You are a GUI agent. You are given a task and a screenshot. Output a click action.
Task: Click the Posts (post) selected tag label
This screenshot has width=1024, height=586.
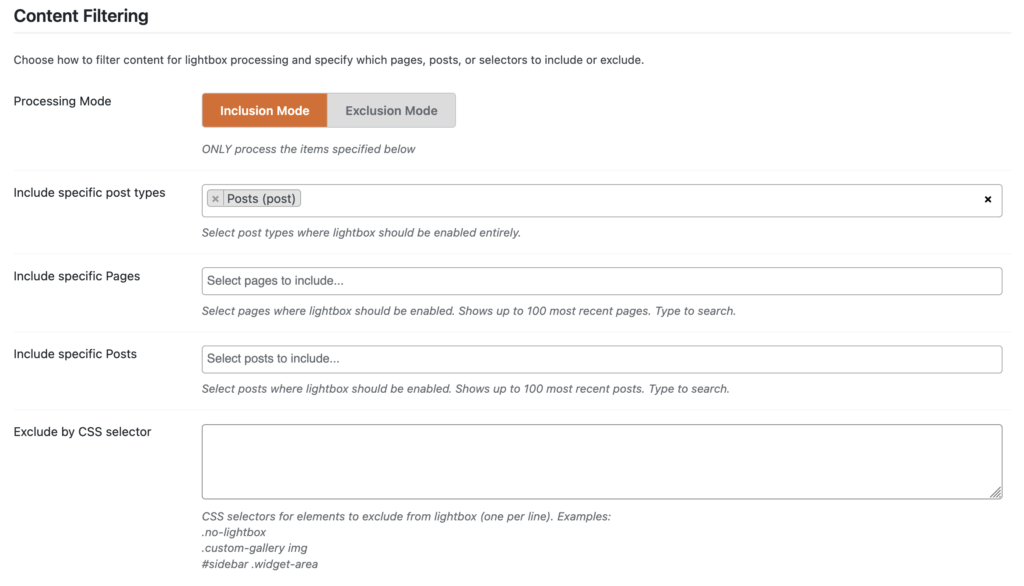click(261, 199)
